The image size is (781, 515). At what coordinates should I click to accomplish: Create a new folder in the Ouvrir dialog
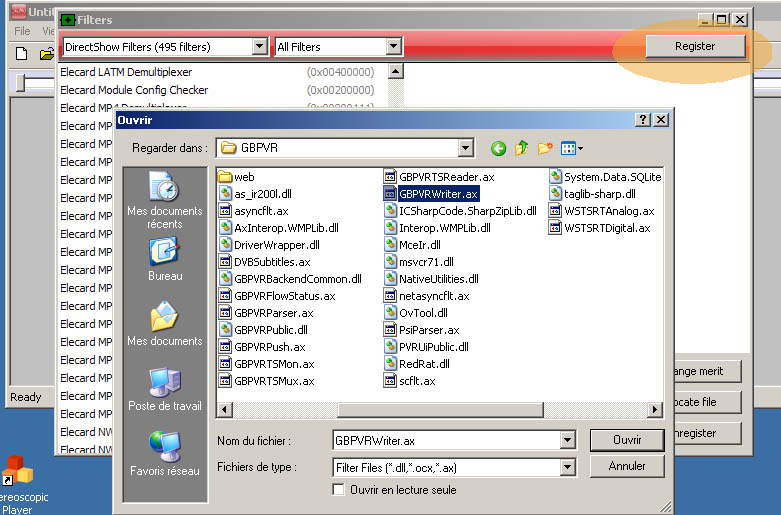click(x=545, y=148)
